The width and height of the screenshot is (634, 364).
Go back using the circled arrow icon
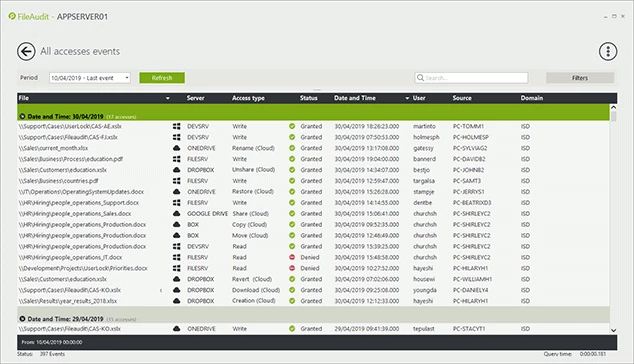(x=26, y=52)
